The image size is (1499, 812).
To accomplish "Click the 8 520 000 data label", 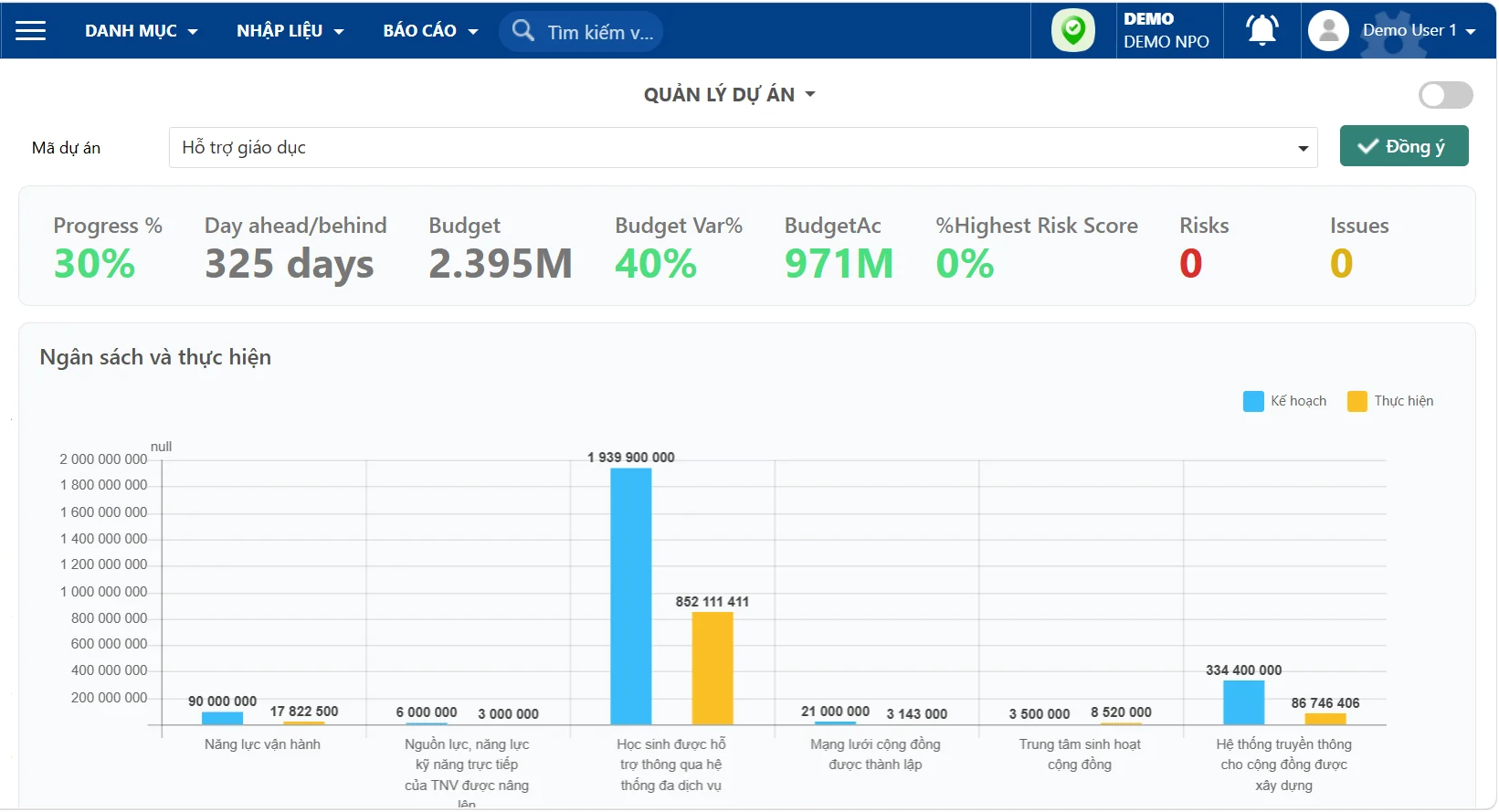I will point(1121,713).
